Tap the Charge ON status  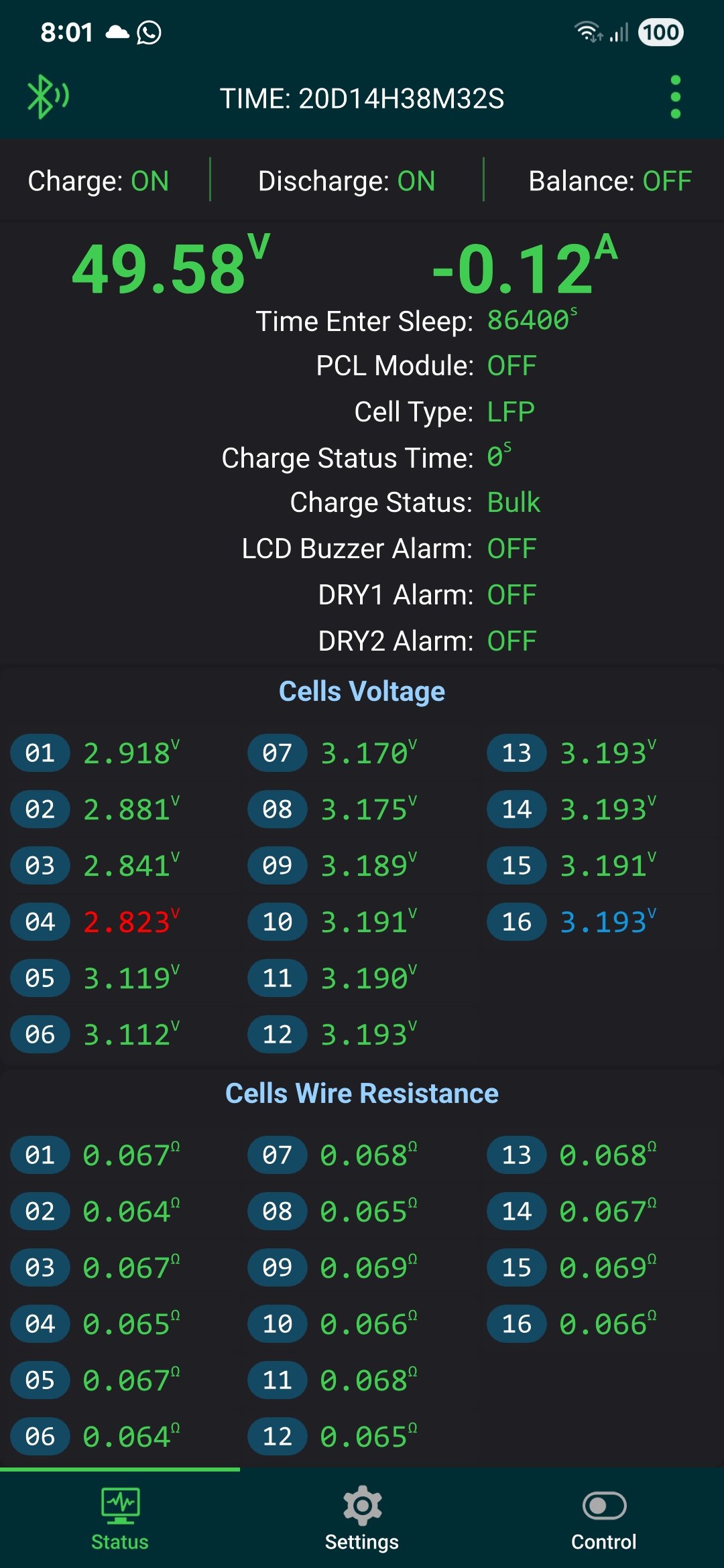99,181
